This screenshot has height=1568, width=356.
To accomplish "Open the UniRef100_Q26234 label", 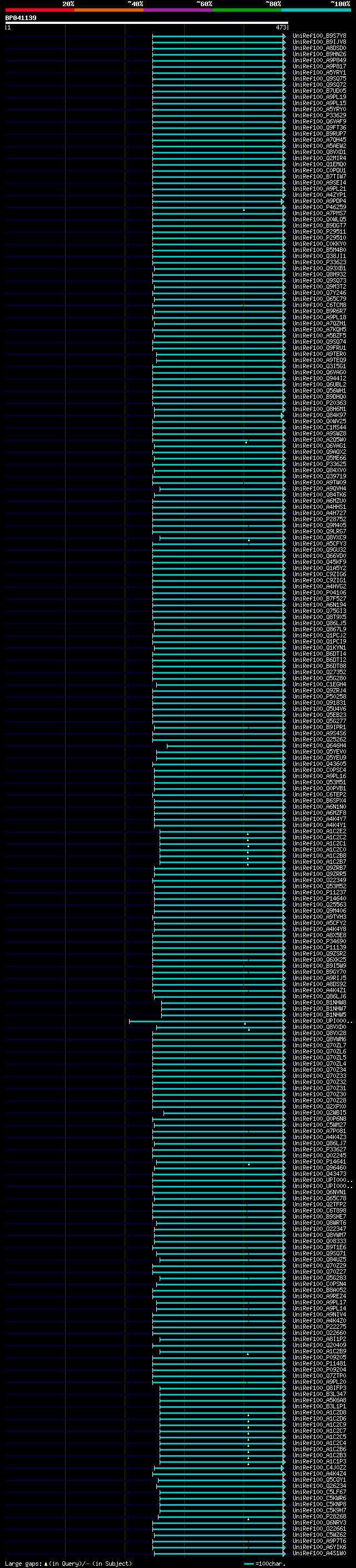I will point(319,1486).
